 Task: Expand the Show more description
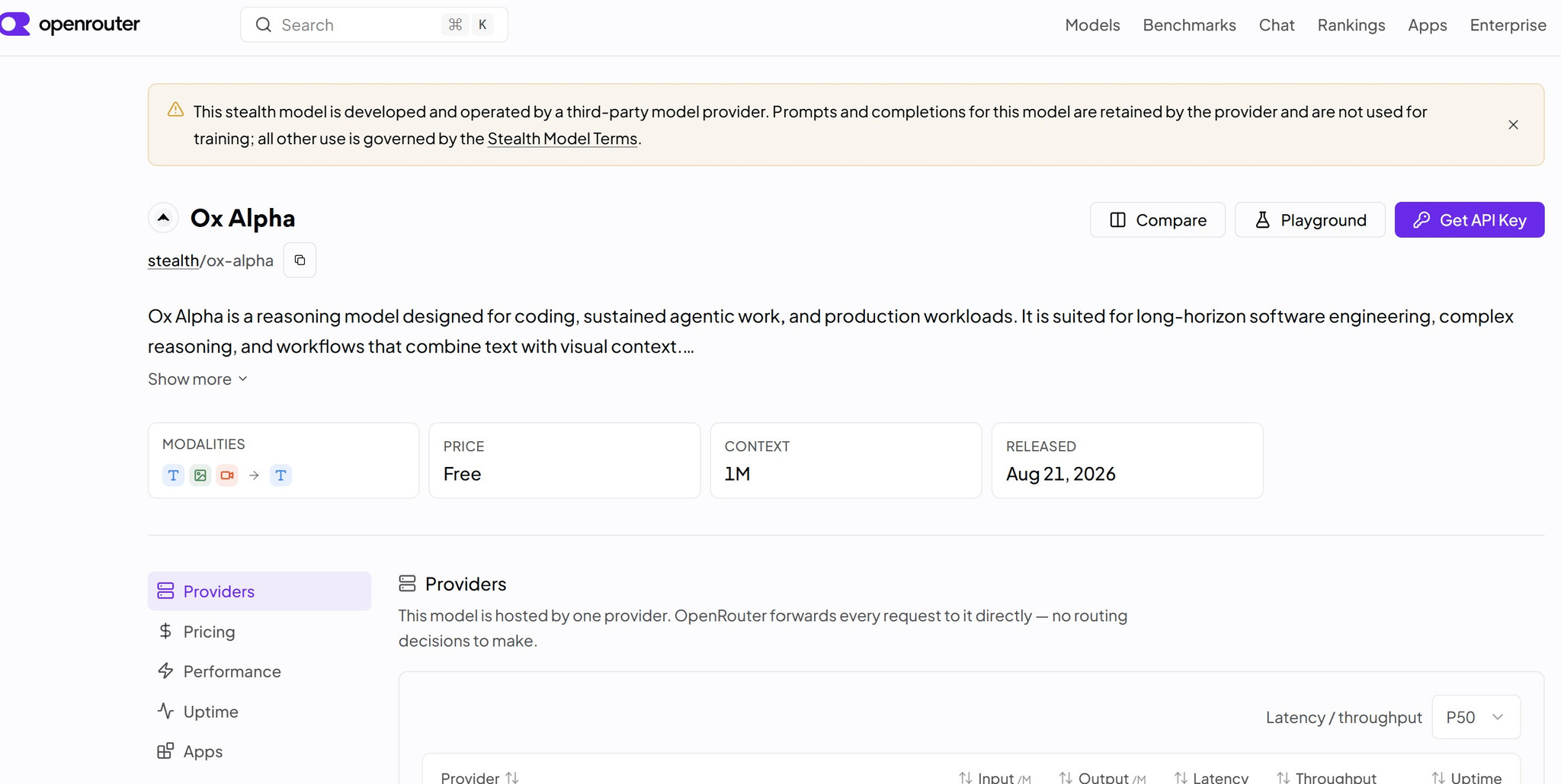coord(197,379)
